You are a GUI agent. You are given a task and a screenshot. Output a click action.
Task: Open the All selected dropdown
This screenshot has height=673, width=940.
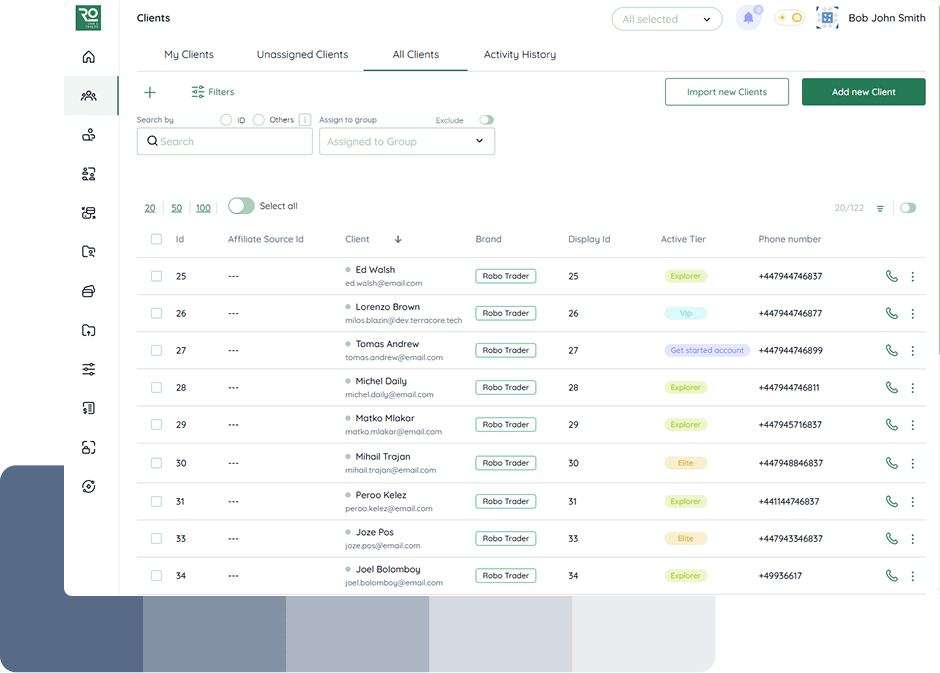(667, 19)
